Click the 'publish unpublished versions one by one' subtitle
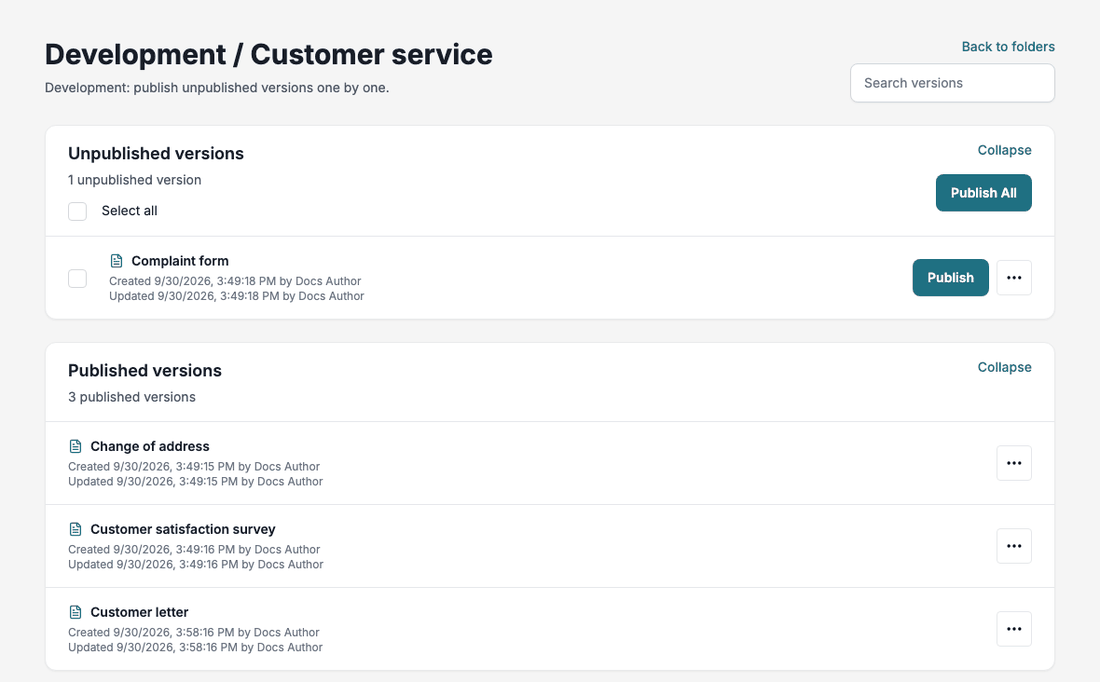This screenshot has width=1100, height=682. 217,88
